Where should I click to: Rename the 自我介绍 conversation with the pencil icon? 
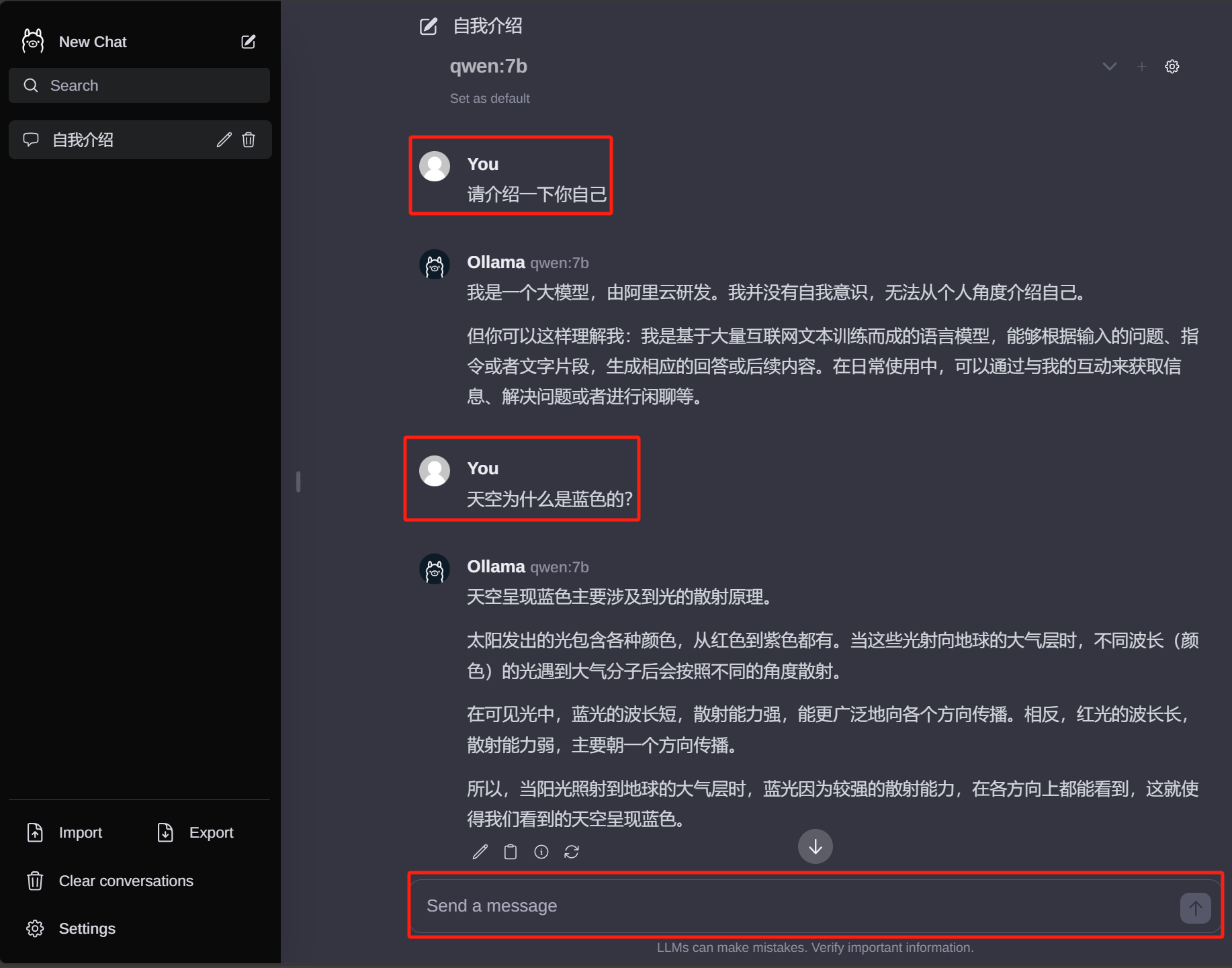click(x=224, y=140)
